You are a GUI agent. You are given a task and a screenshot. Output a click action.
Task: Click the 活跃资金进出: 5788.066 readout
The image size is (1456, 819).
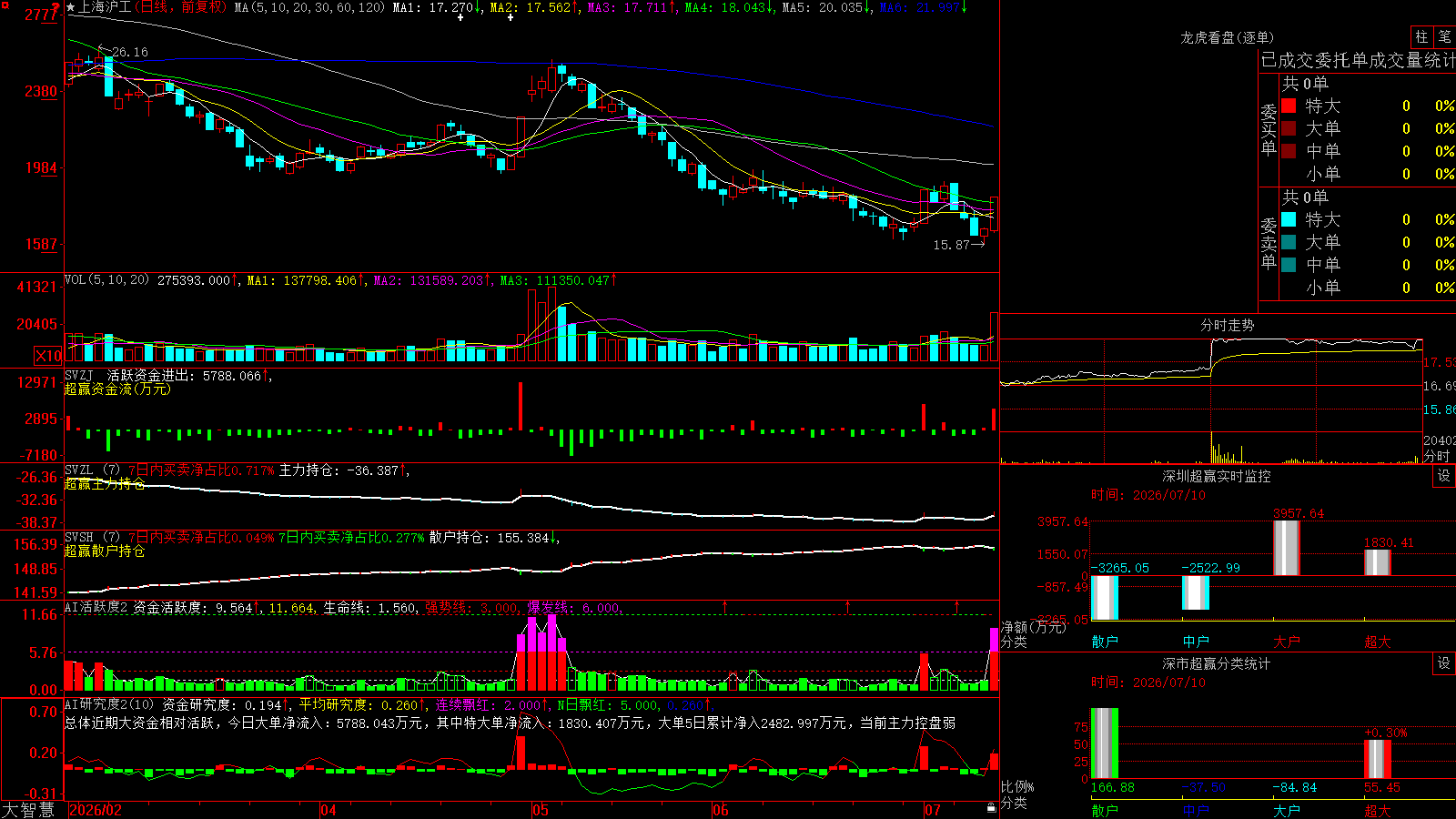(x=188, y=375)
